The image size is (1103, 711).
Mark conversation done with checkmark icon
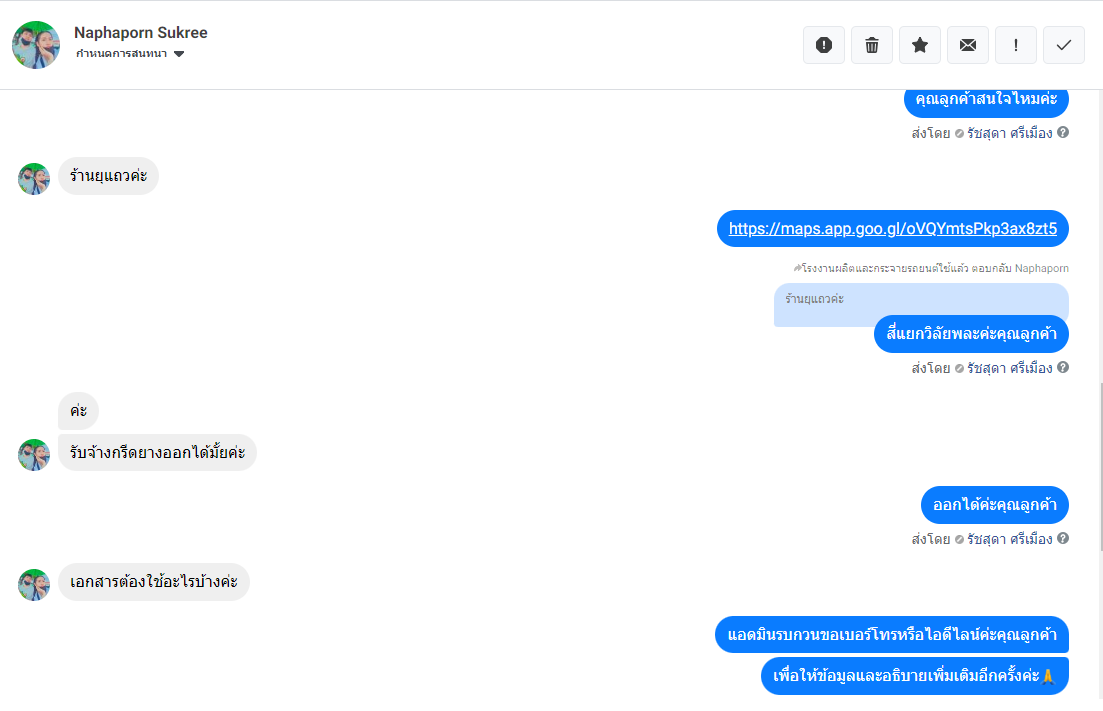click(1064, 45)
